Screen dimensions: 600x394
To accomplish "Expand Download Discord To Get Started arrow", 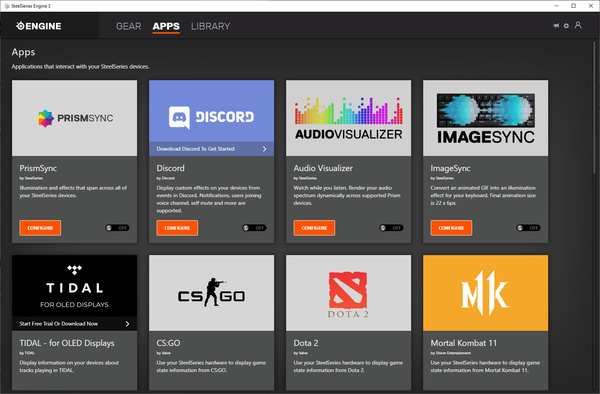I will [x=264, y=149].
